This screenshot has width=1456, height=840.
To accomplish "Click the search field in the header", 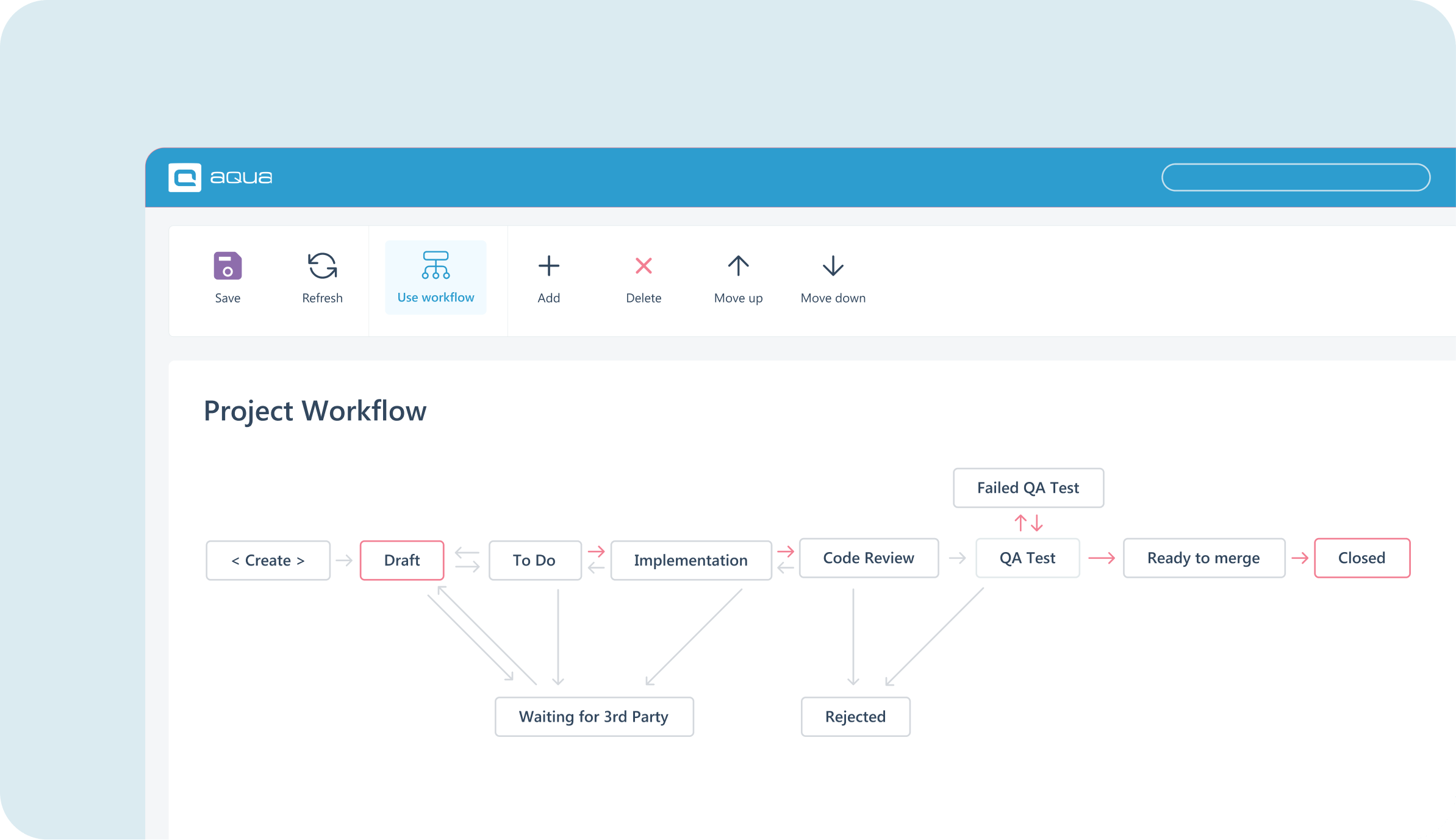I will click(1296, 177).
